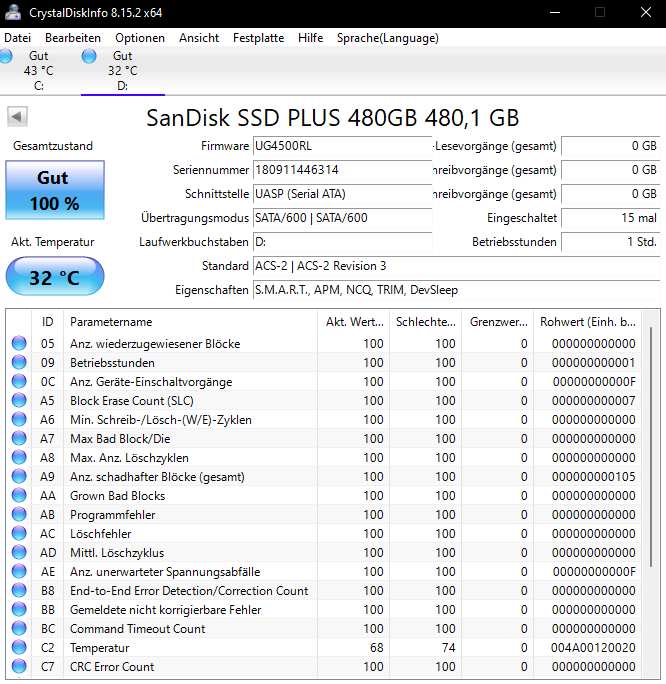Click the CrystalDiskInfo app icon in title bar
This screenshot has width=666, height=684.
coord(13,12)
